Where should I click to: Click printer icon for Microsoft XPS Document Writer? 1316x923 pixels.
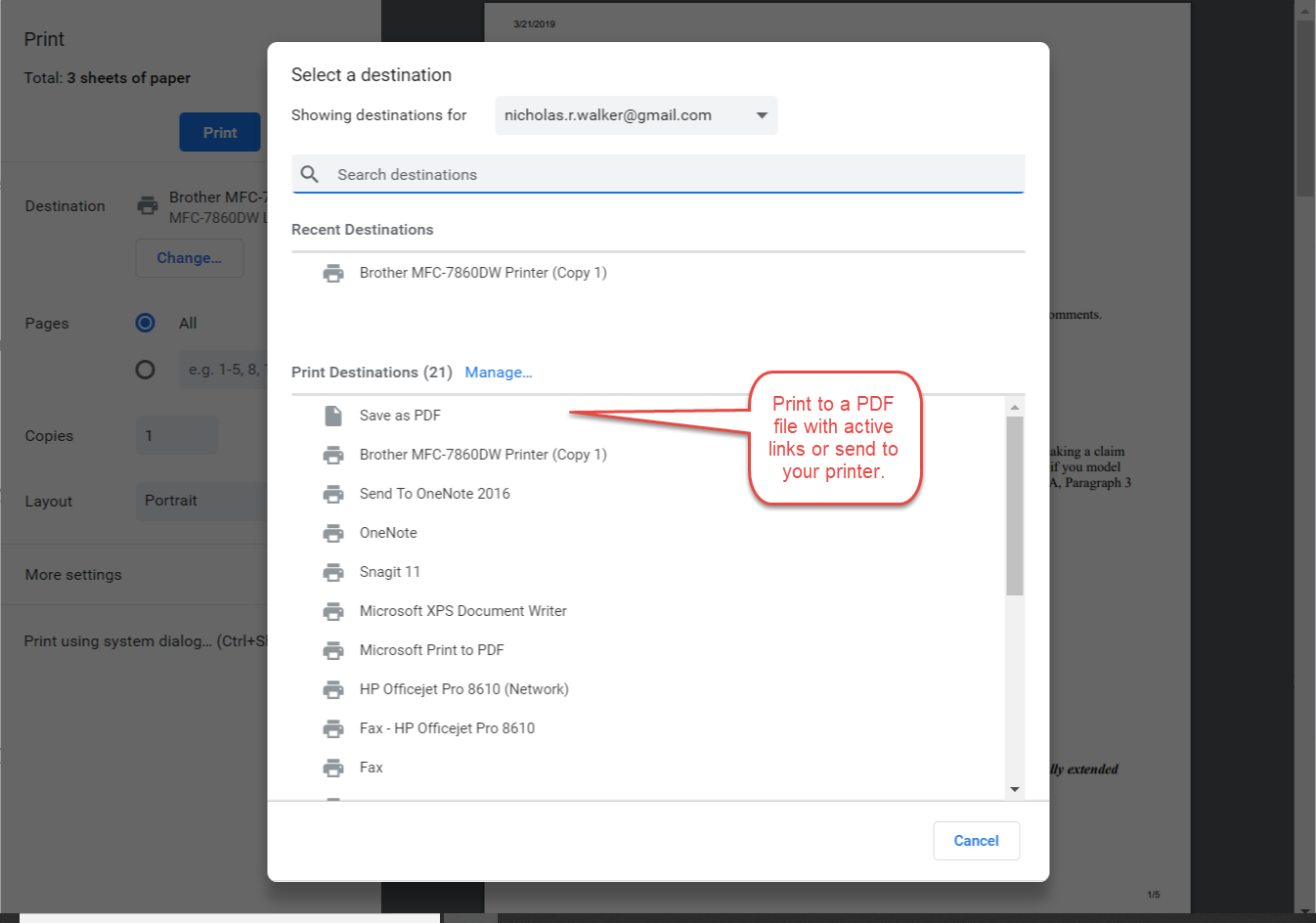point(333,611)
